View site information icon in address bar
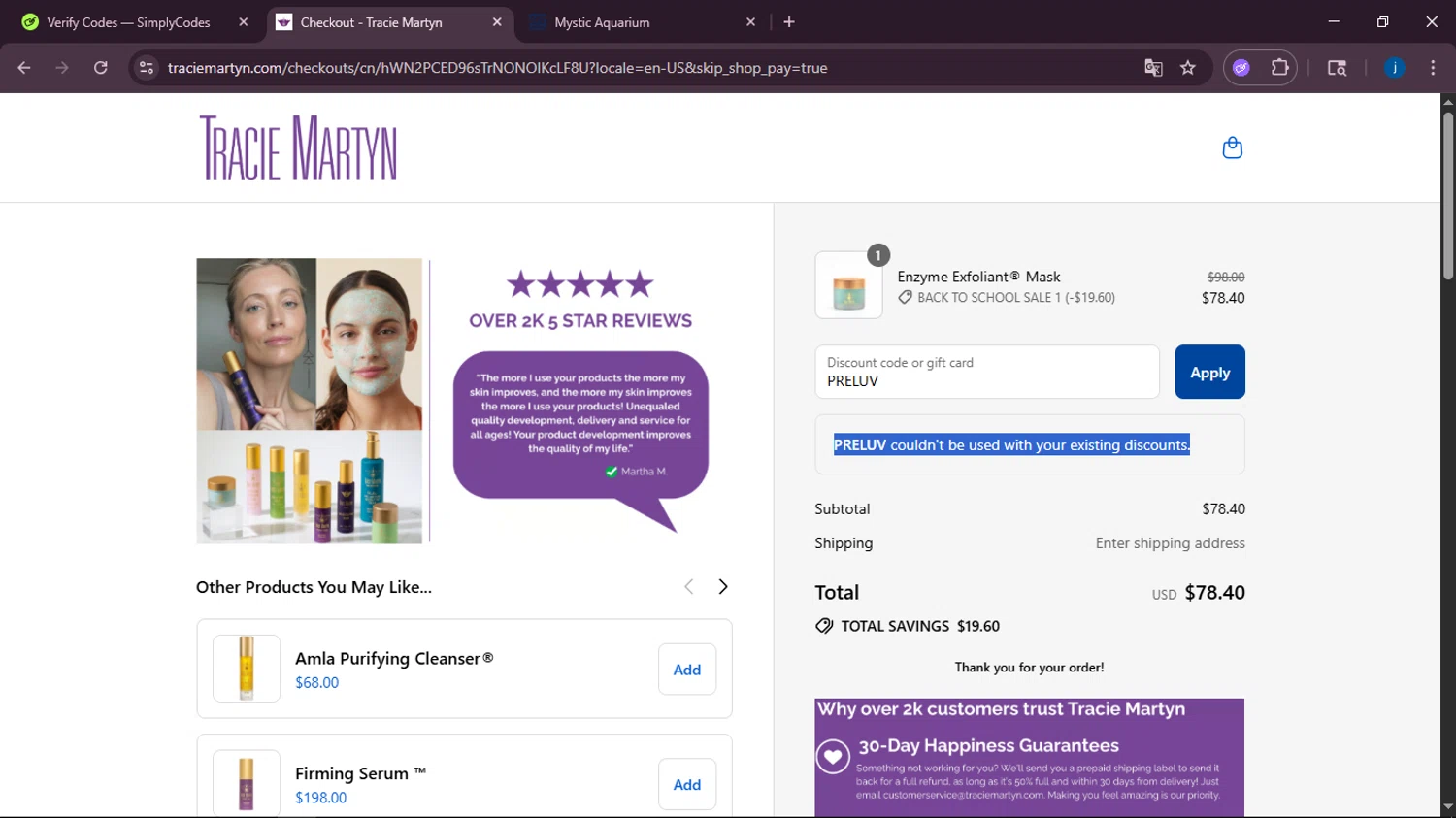This screenshot has height=818, width=1456. pyautogui.click(x=147, y=68)
